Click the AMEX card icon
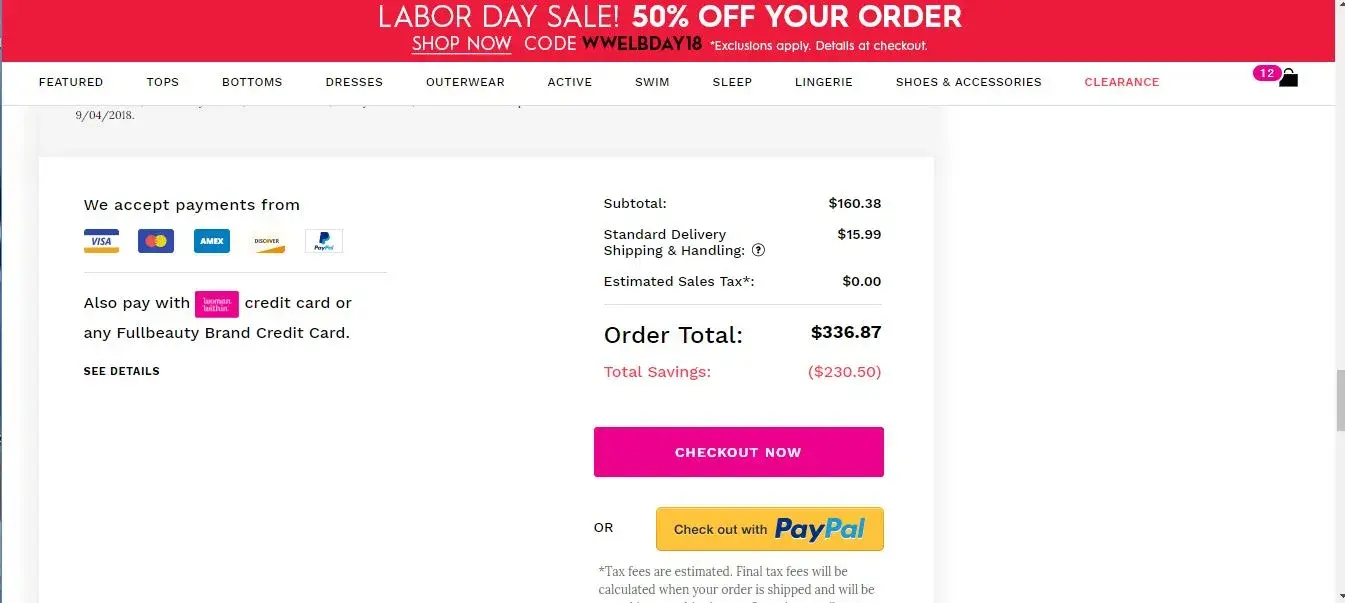The image size is (1345, 603). click(212, 241)
